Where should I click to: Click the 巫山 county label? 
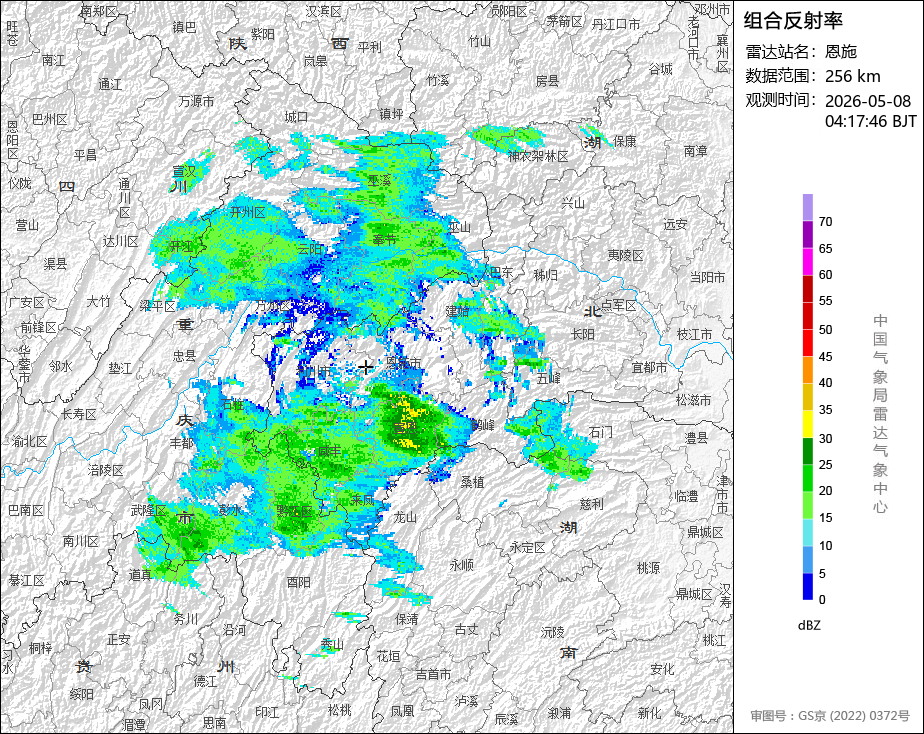[460, 227]
